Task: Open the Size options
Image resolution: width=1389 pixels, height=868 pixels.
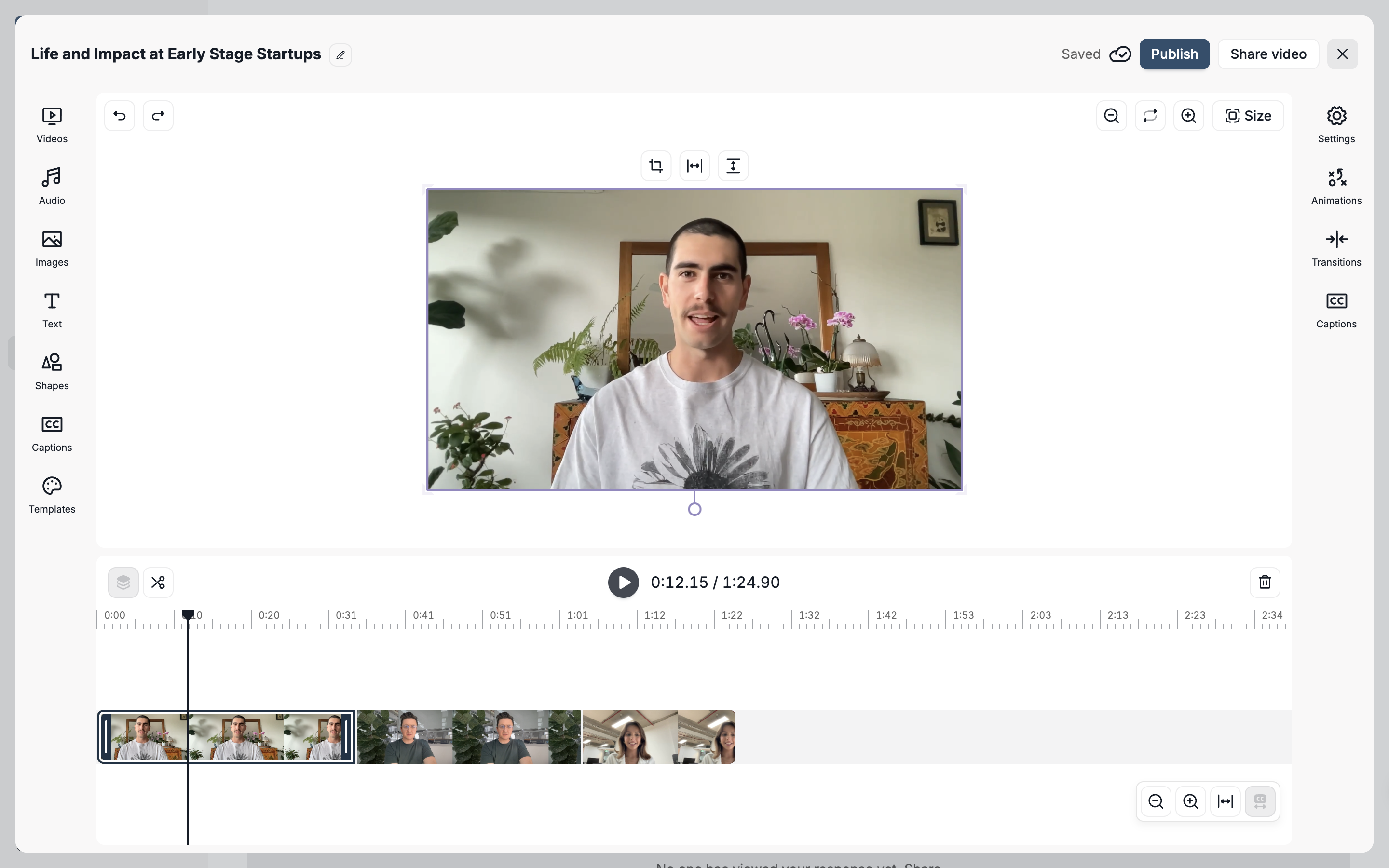Action: (x=1248, y=116)
